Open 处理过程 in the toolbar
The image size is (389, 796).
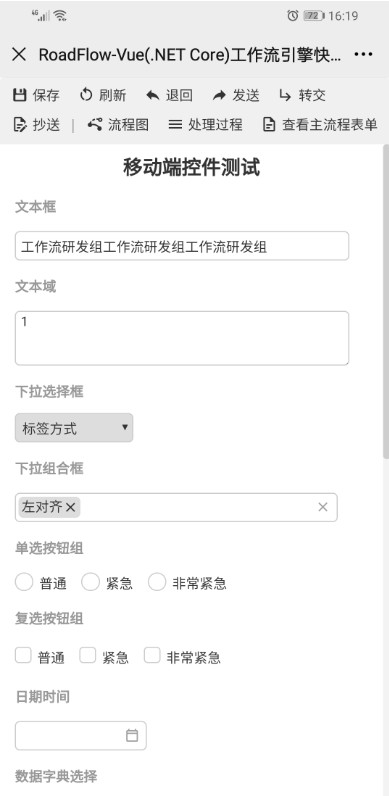pyautogui.click(x=206, y=124)
